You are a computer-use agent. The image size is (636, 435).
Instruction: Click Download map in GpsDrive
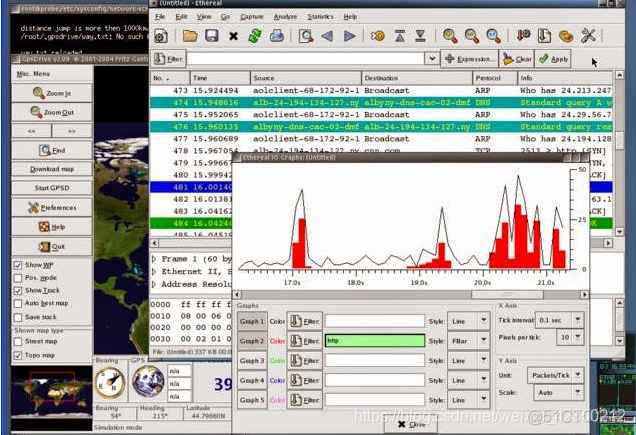52,169
